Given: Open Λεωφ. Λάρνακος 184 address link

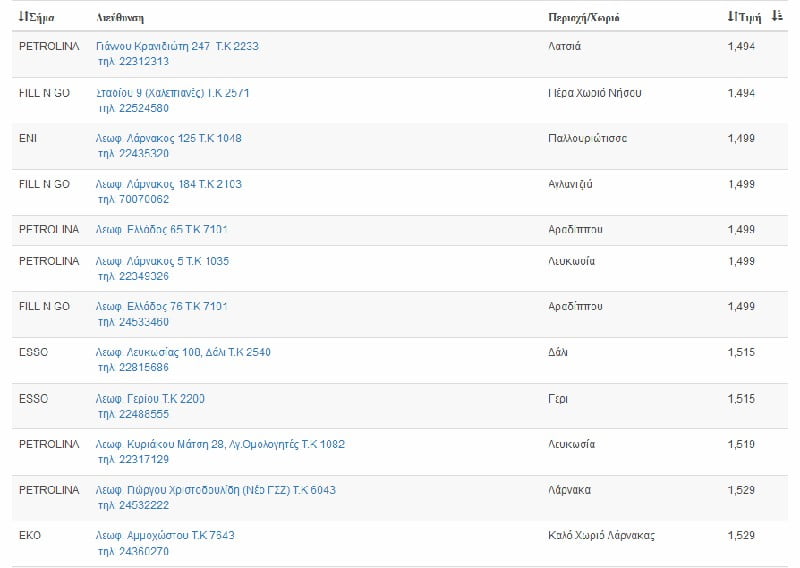Looking at the screenshot, I should [x=168, y=184].
